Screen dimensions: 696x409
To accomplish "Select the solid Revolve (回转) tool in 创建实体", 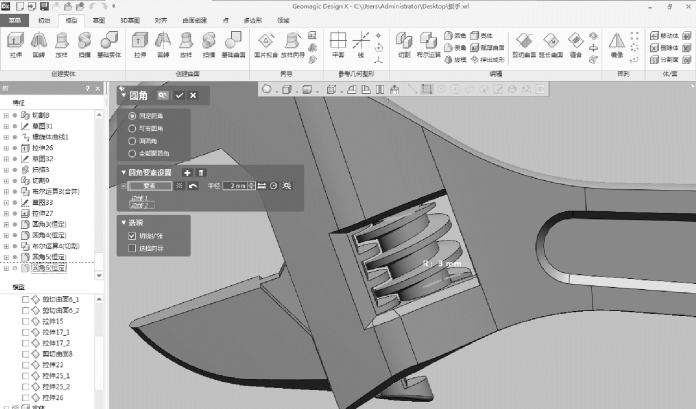I will coord(39,45).
